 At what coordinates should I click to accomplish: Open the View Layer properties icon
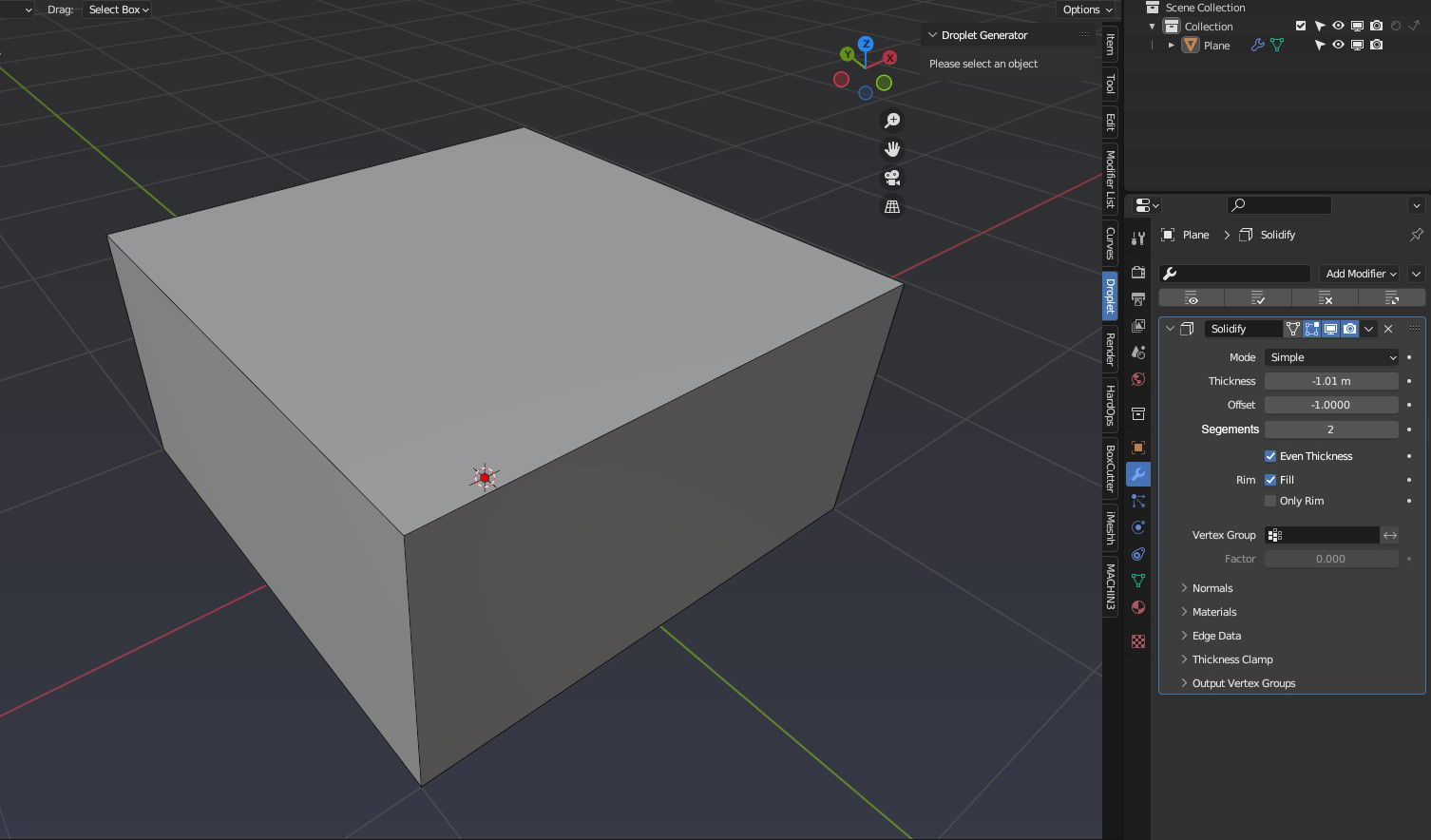1138,326
